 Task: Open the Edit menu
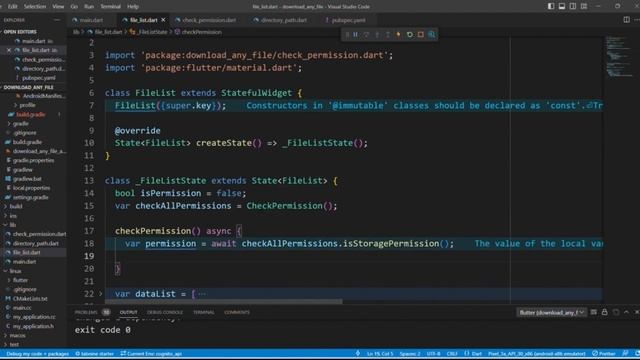[x=13, y=7]
